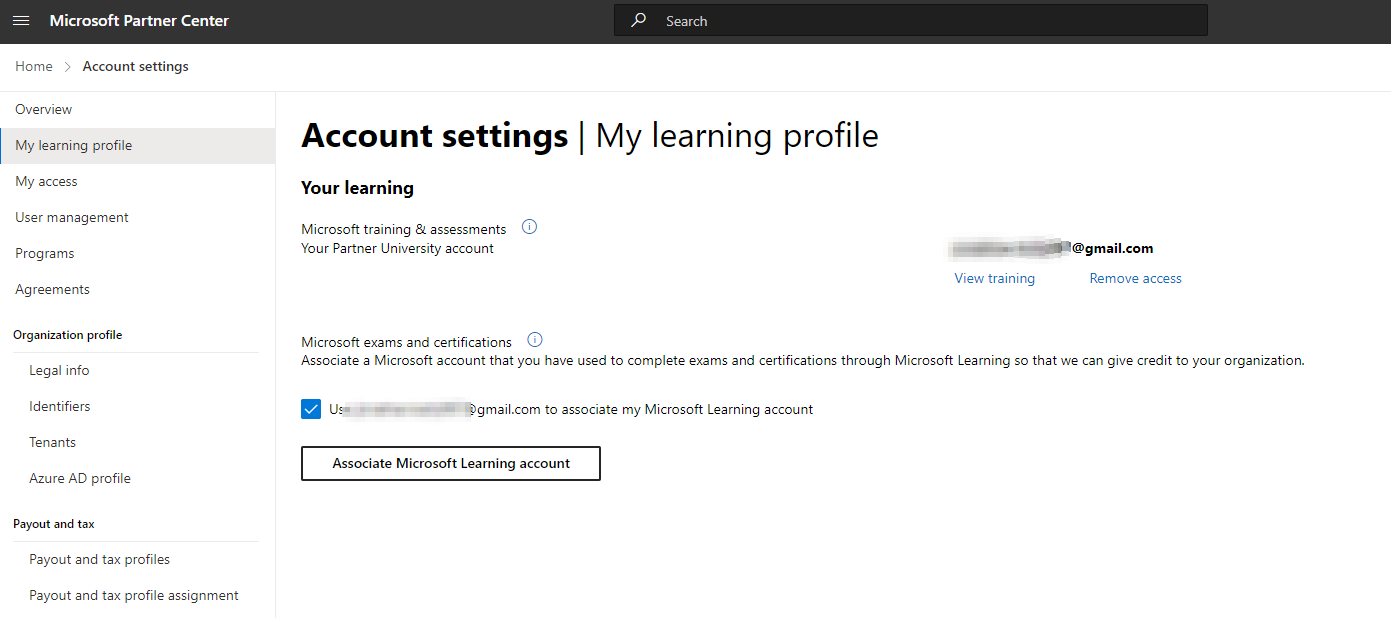View the Azure AD profile settings
1391x618 pixels.
coord(80,478)
